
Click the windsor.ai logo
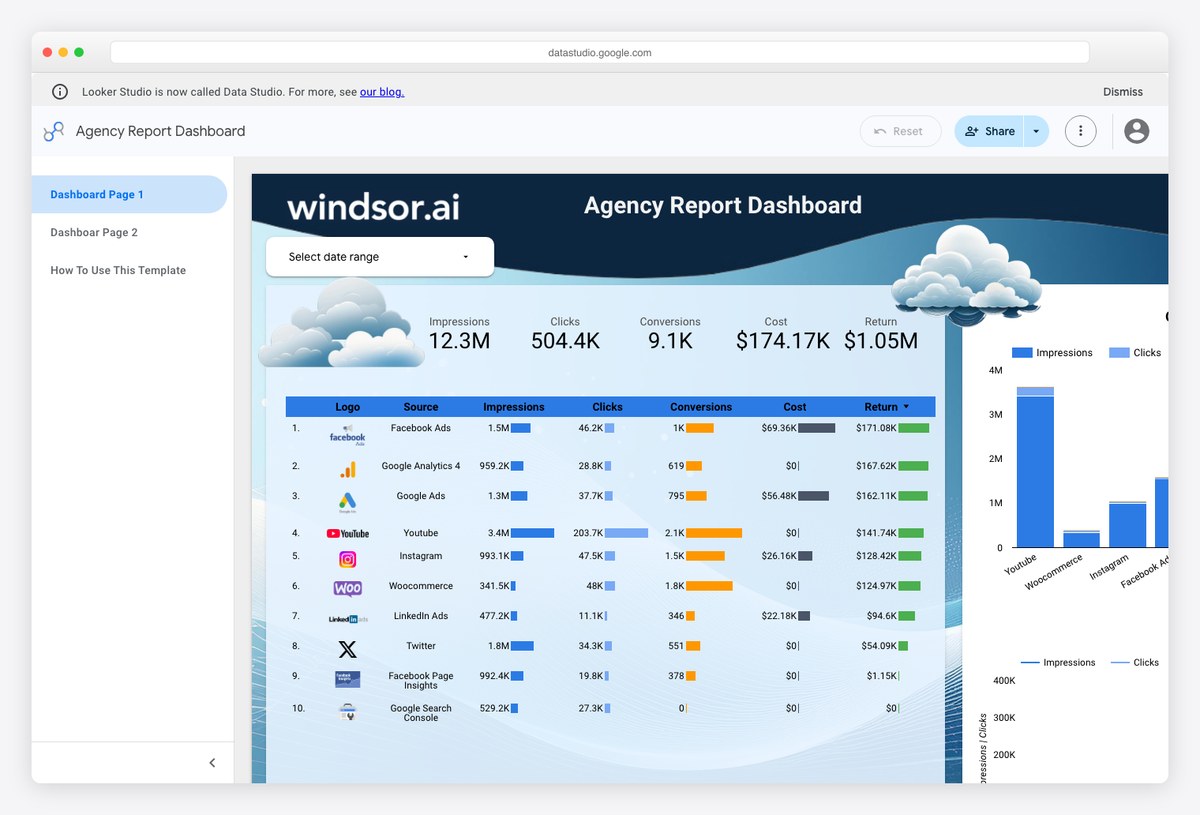(373, 207)
